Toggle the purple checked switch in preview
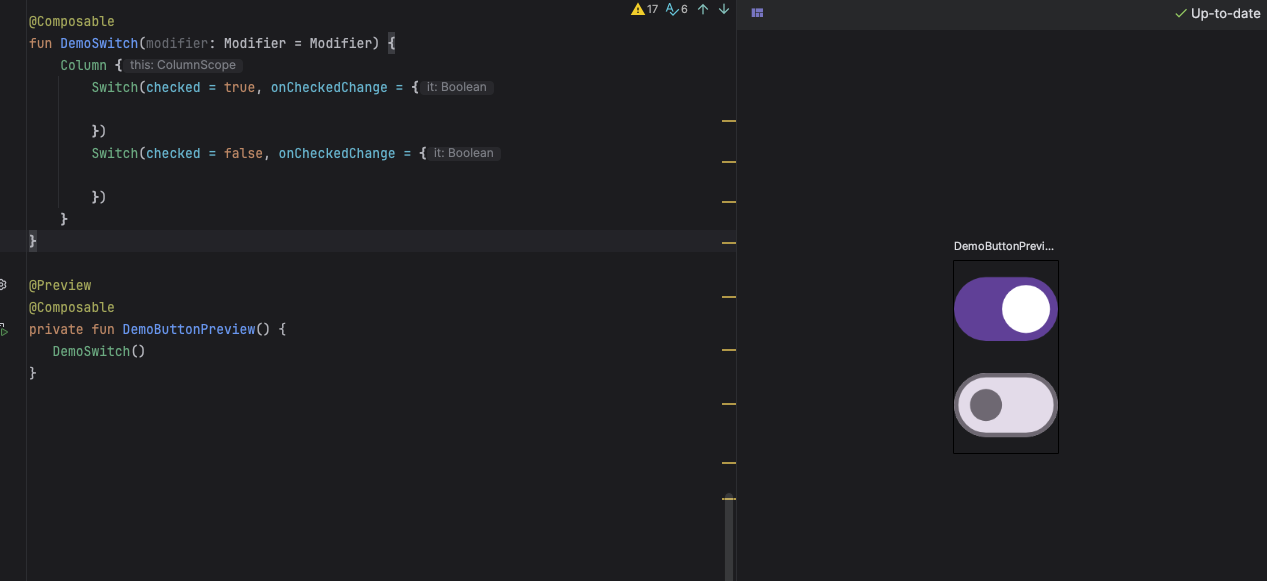1267x581 pixels. pyautogui.click(x=1005, y=309)
